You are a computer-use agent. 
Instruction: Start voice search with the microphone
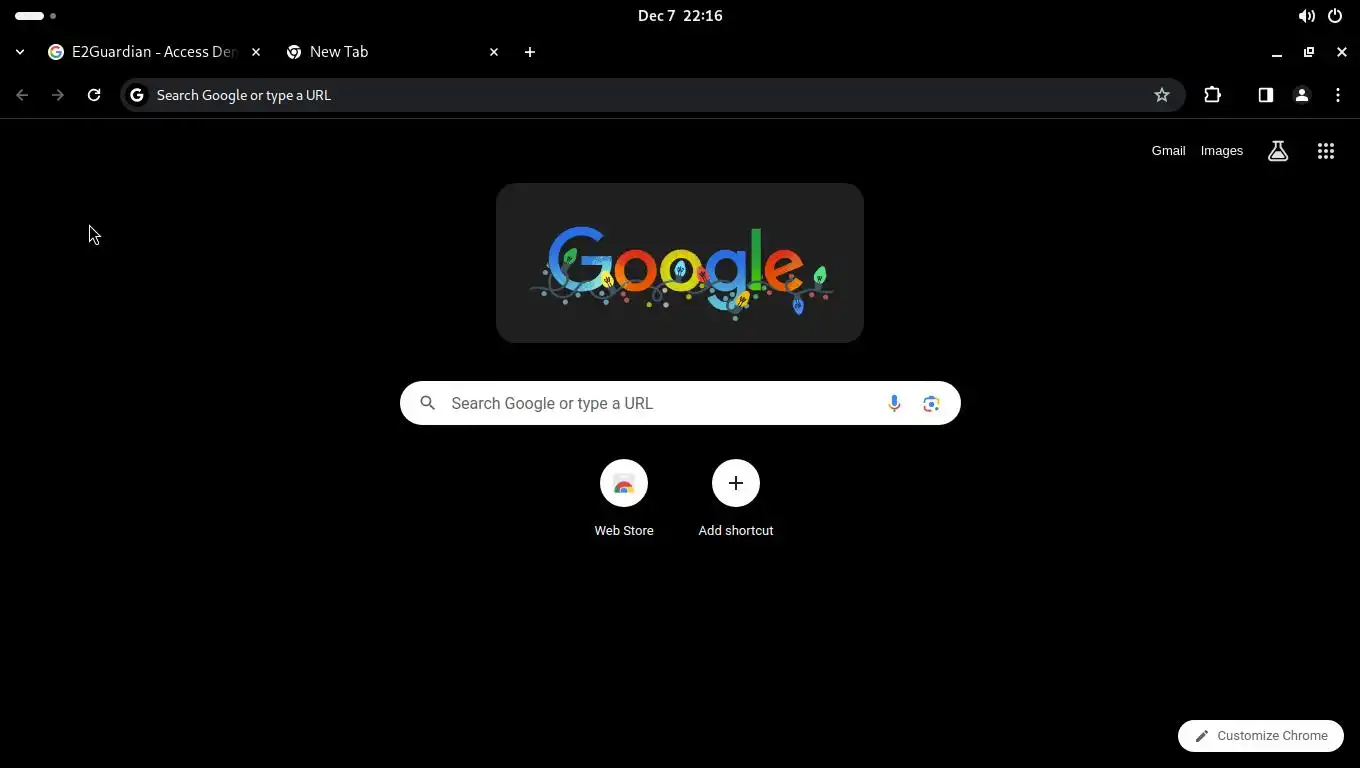[x=894, y=403]
